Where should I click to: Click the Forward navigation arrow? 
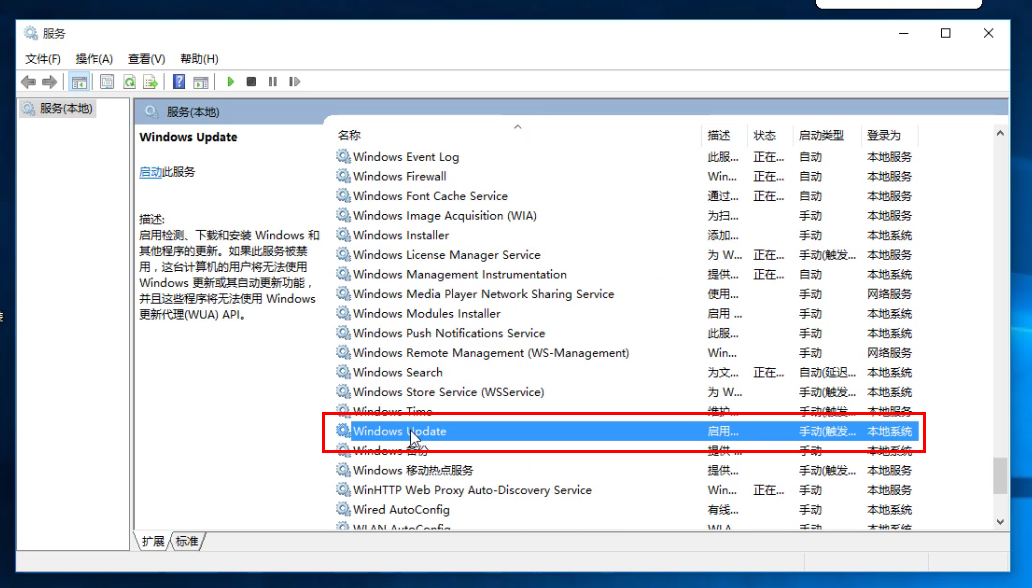point(49,81)
